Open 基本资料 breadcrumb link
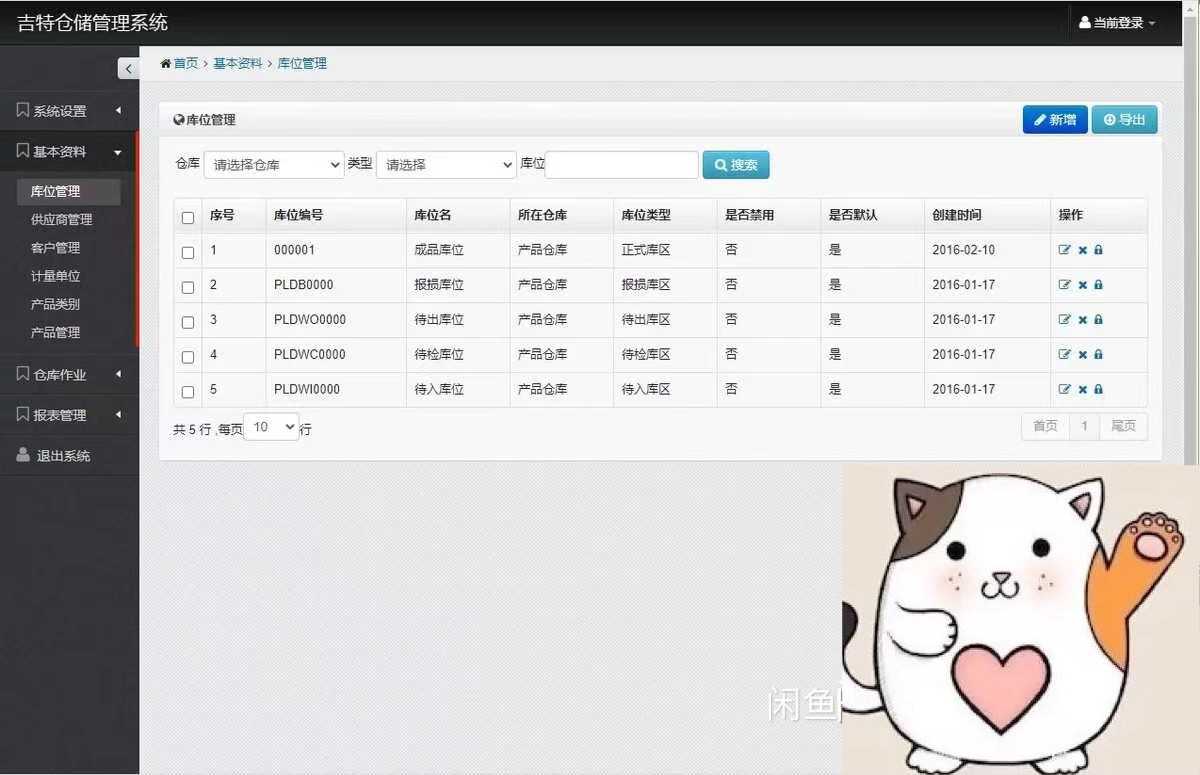The height and width of the screenshot is (775, 1200). tap(238, 63)
